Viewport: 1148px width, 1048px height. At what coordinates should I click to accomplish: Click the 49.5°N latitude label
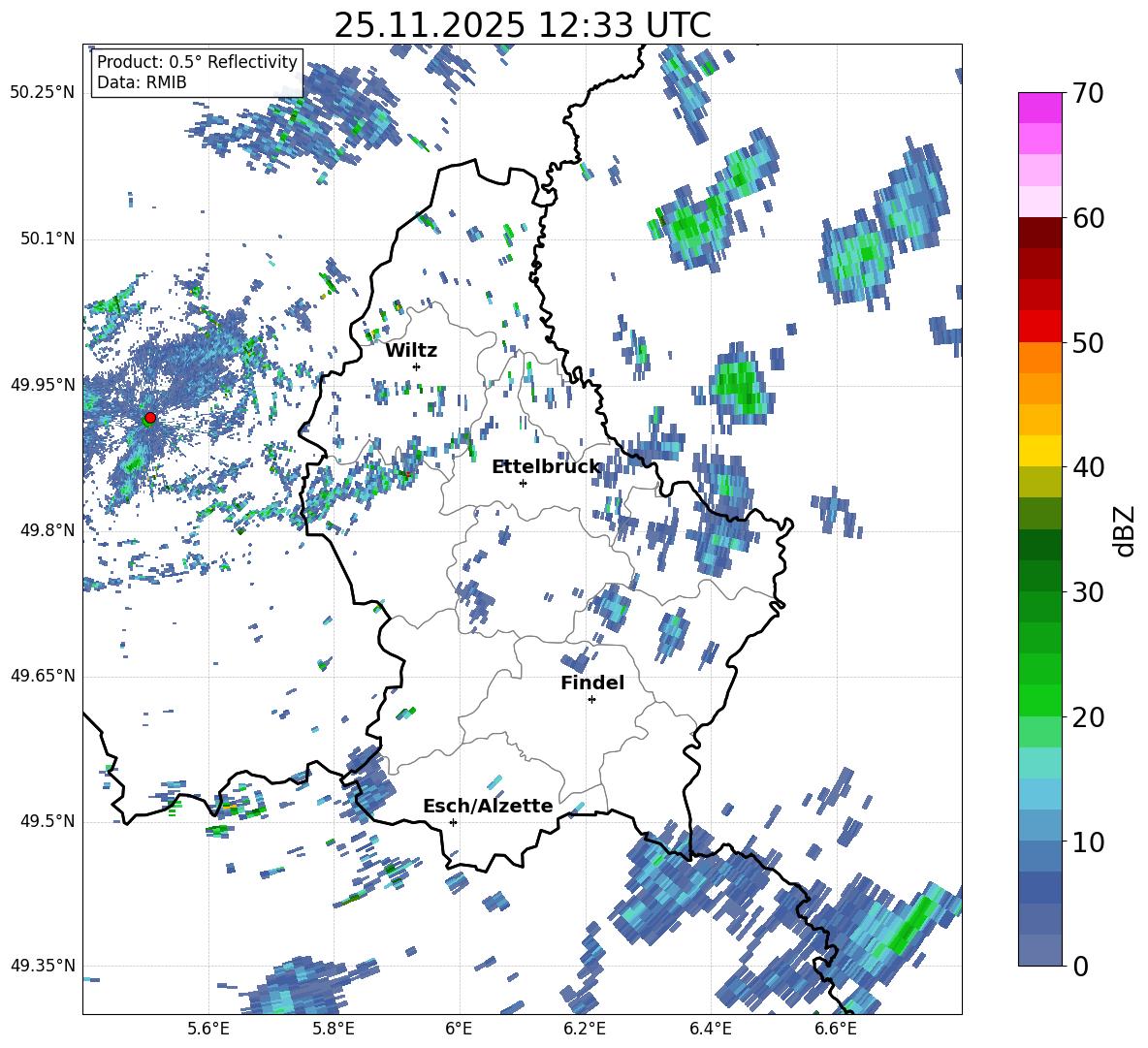(x=48, y=821)
